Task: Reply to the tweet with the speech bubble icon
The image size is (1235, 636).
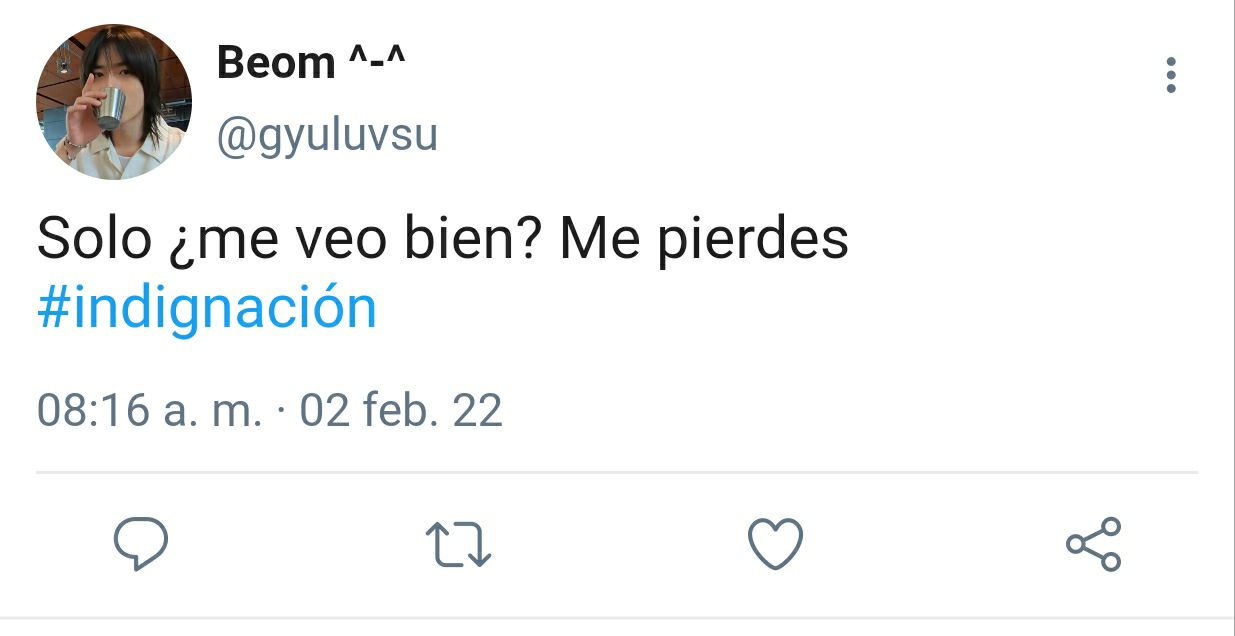Action: (140, 545)
